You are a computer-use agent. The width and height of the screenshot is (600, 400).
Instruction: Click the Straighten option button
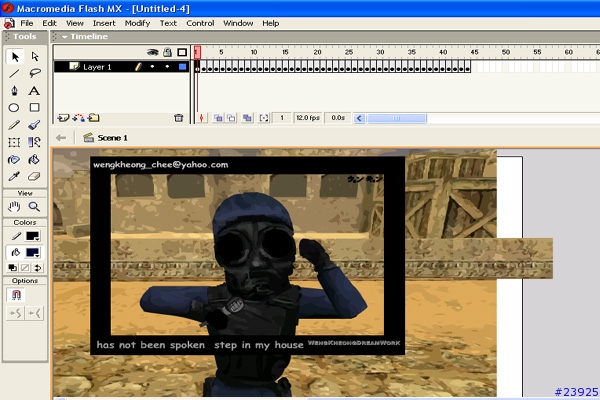(x=34, y=313)
